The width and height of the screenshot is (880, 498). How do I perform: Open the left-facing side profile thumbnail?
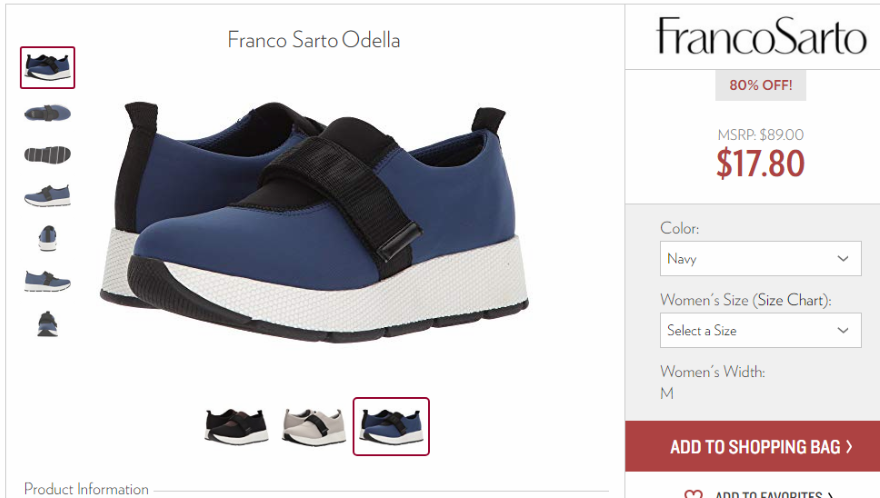click(48, 195)
